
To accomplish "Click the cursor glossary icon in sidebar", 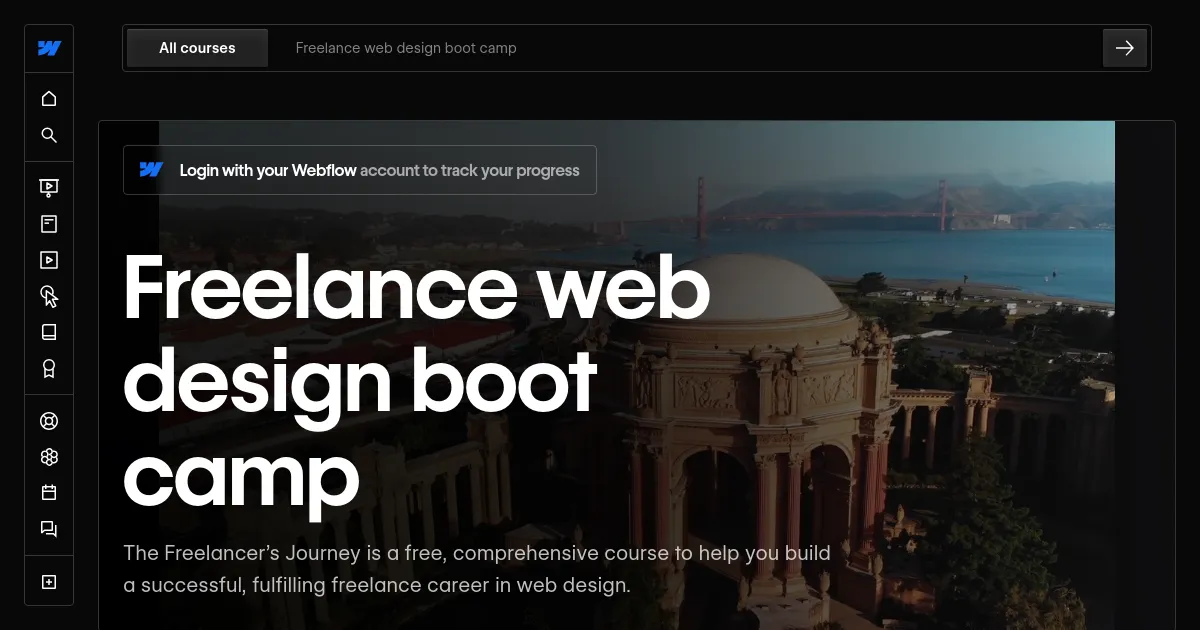I will click(x=49, y=296).
